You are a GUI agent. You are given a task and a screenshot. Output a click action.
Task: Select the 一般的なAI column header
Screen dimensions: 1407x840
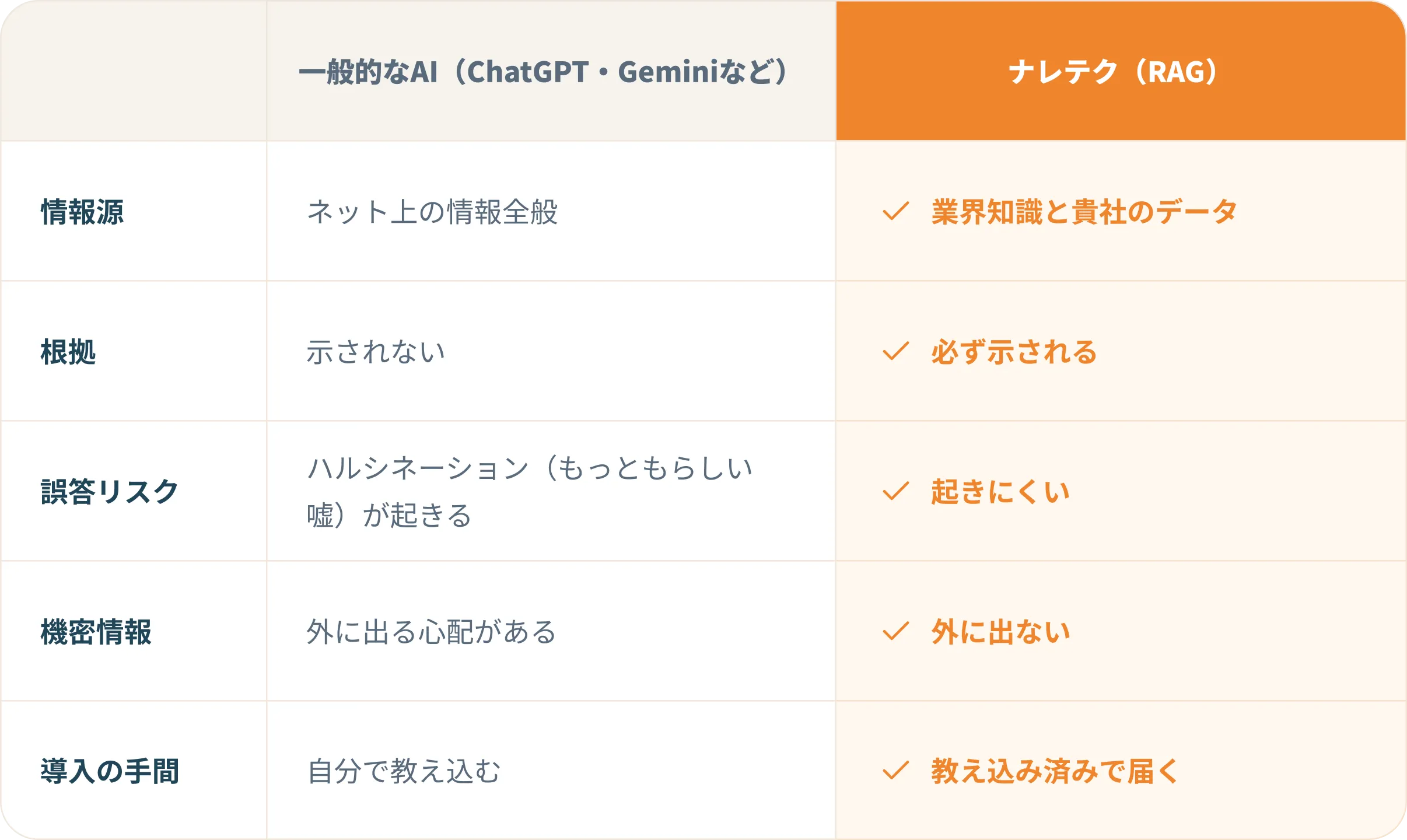[x=551, y=71]
